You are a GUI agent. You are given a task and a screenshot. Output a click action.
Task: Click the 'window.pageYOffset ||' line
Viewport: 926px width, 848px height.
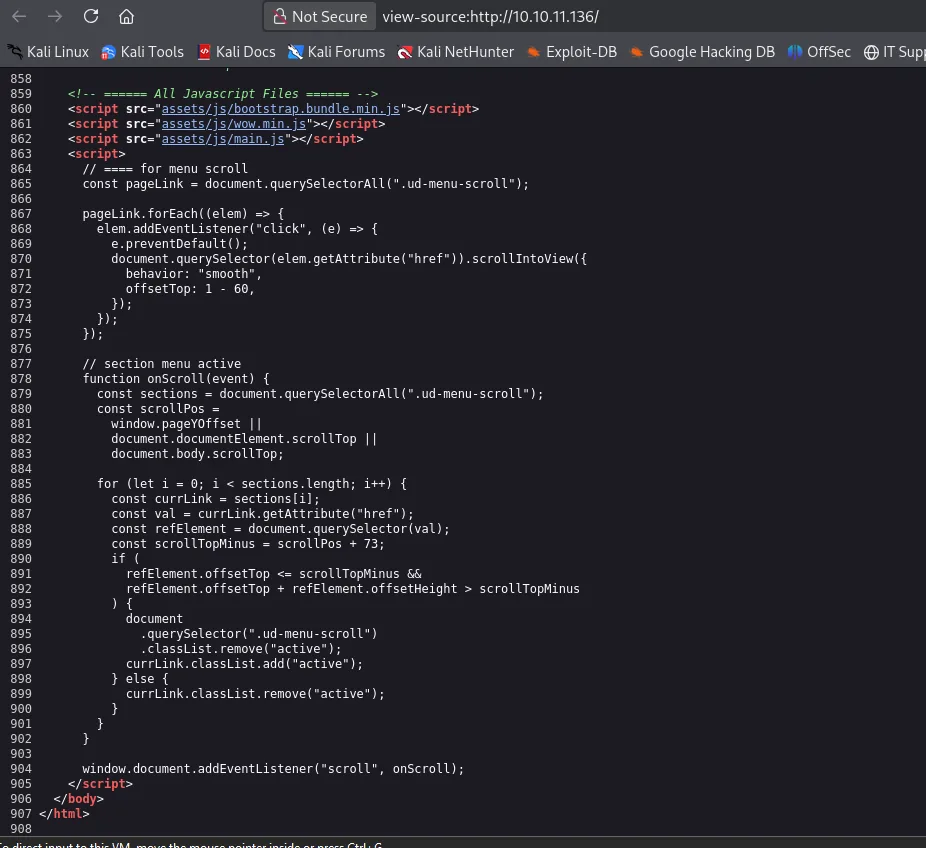tap(186, 423)
